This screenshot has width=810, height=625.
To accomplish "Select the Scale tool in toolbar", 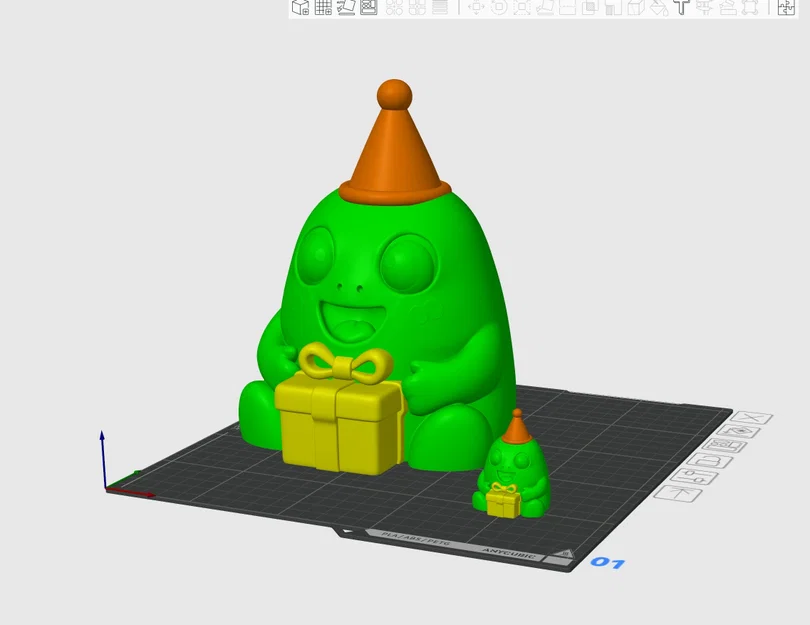I will 522,7.
